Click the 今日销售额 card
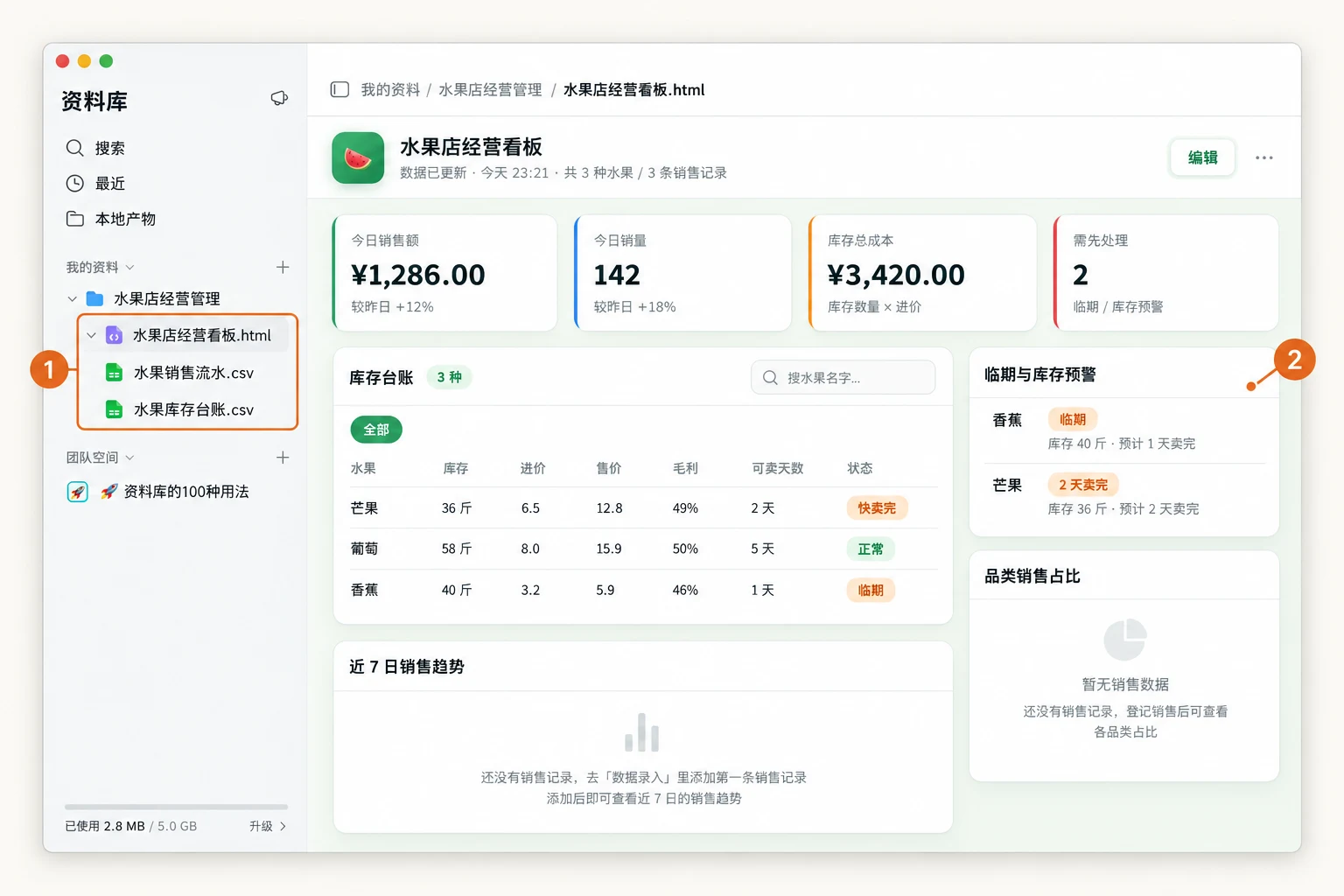 click(x=444, y=273)
